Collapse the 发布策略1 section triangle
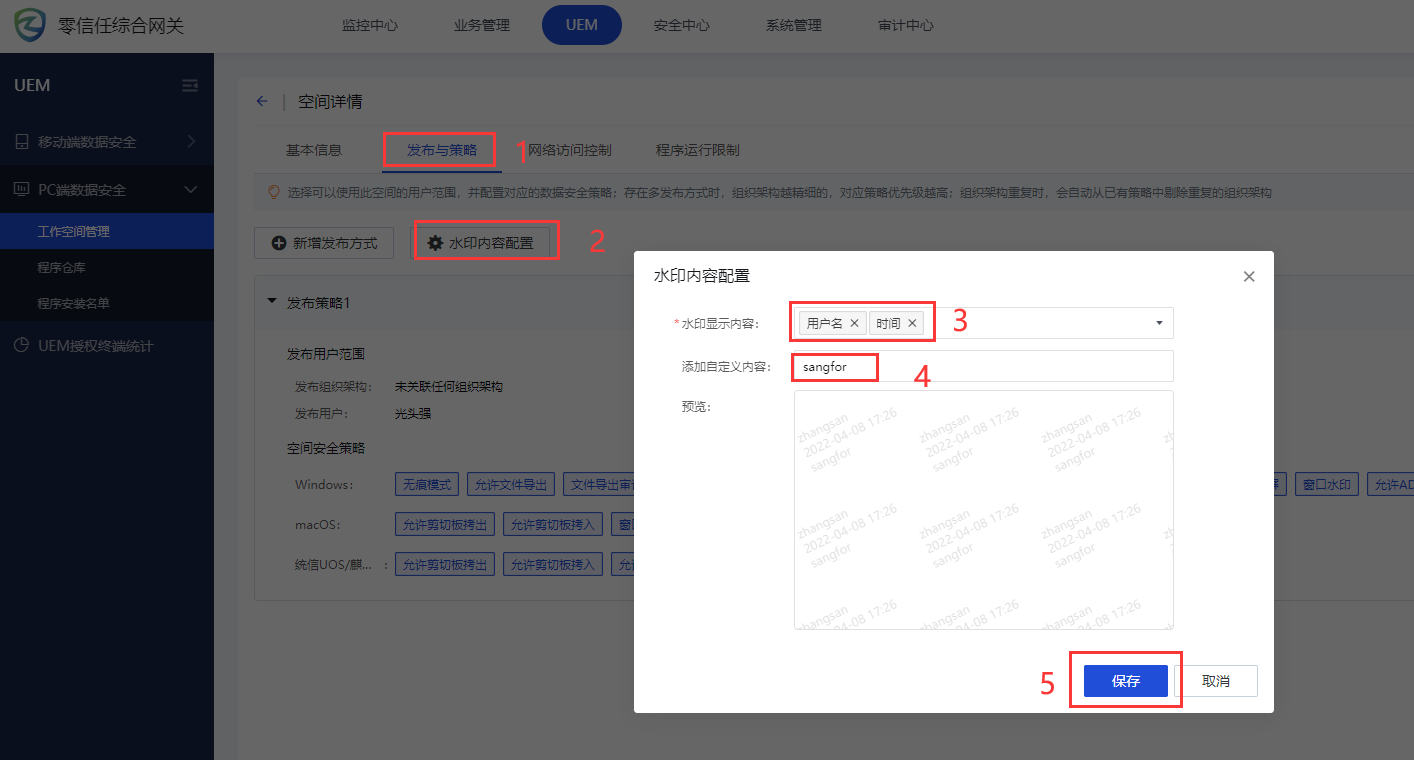The height and width of the screenshot is (760, 1414). (x=271, y=302)
